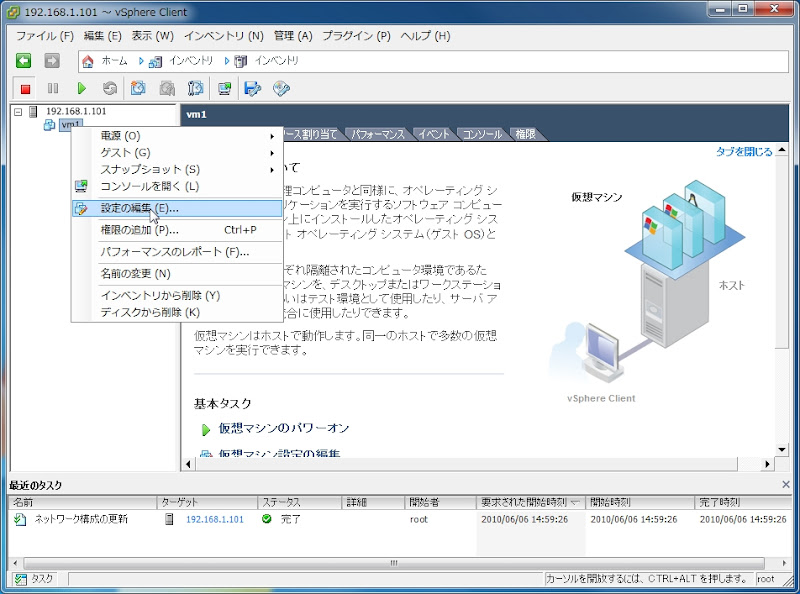The image size is (800, 594).
Task: Click the タスク icon in status bar
Action: click(x=21, y=579)
